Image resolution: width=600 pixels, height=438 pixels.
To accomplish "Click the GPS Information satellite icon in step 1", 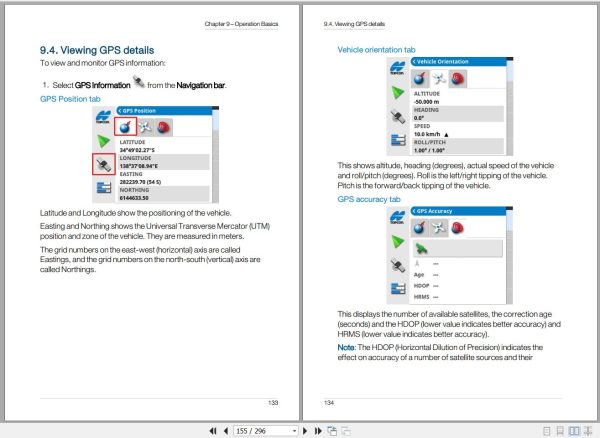I will 139,81.
